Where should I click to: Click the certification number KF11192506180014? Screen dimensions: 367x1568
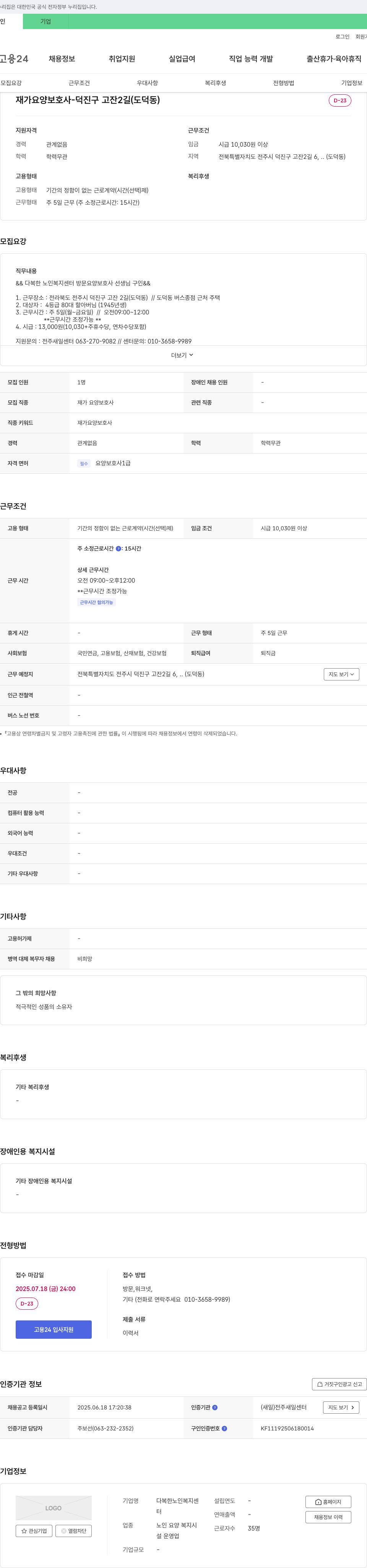pos(287,1428)
